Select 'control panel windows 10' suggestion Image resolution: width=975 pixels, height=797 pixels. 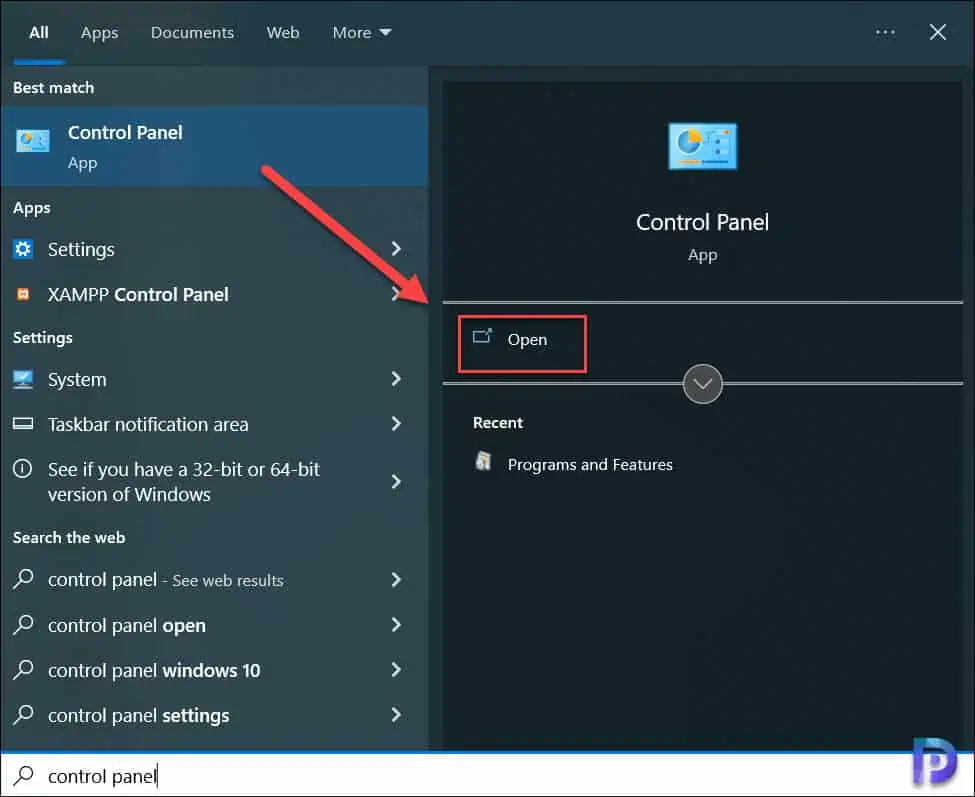214,670
